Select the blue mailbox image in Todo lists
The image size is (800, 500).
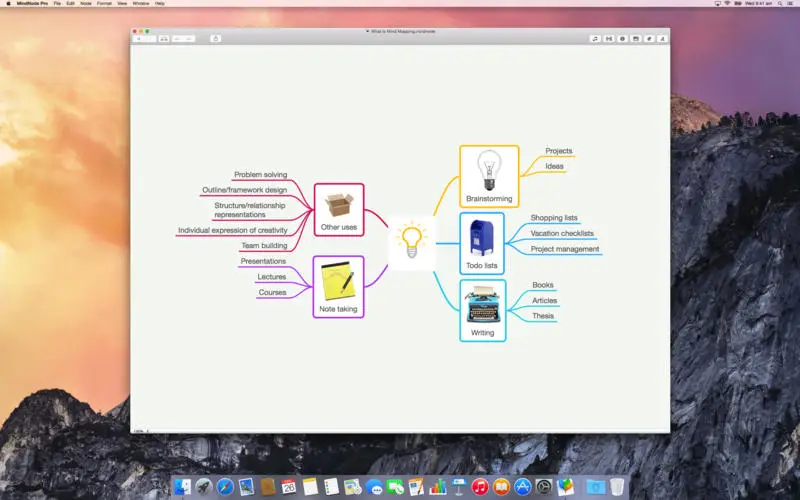[x=481, y=237]
